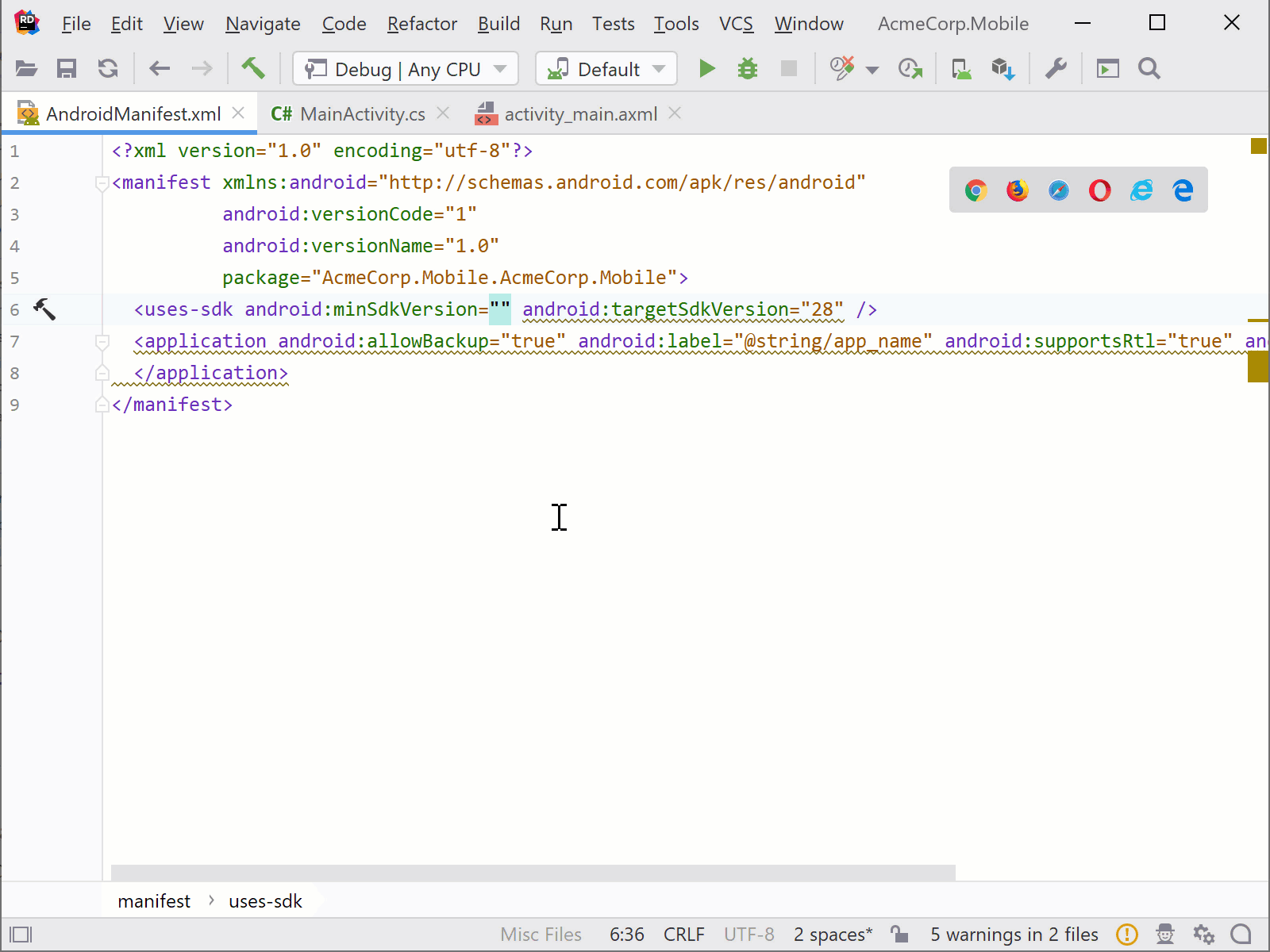Viewport: 1270px width, 952px height.
Task: Close the activity_main.axml tab
Action: 675,113
